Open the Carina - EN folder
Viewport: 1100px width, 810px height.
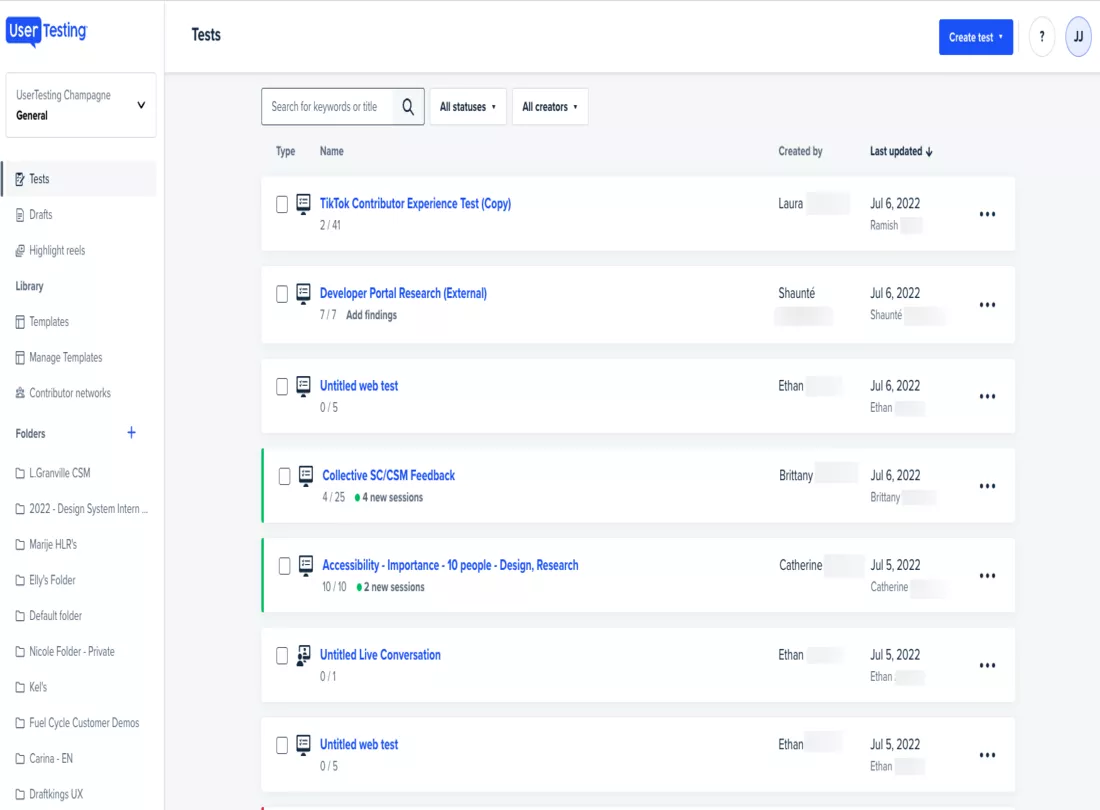coord(51,759)
